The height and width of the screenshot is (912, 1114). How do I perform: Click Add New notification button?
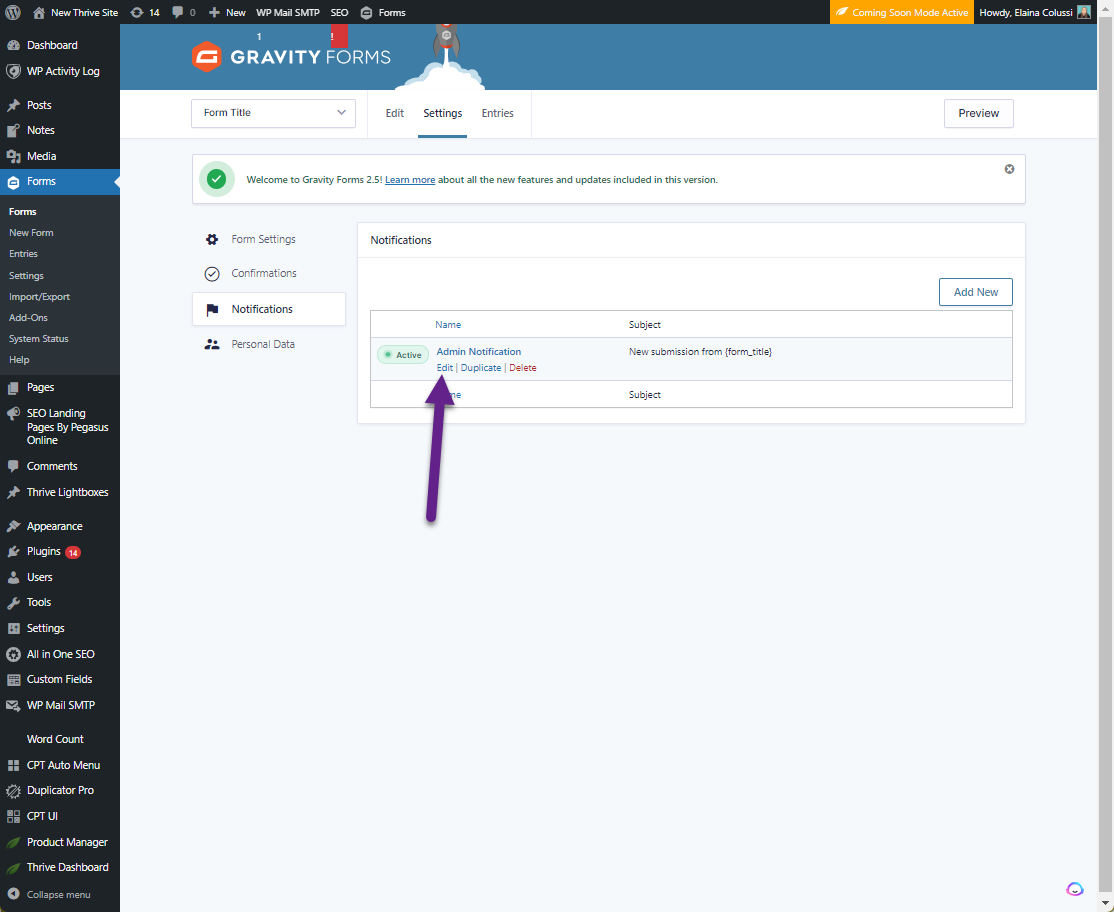[975, 292]
